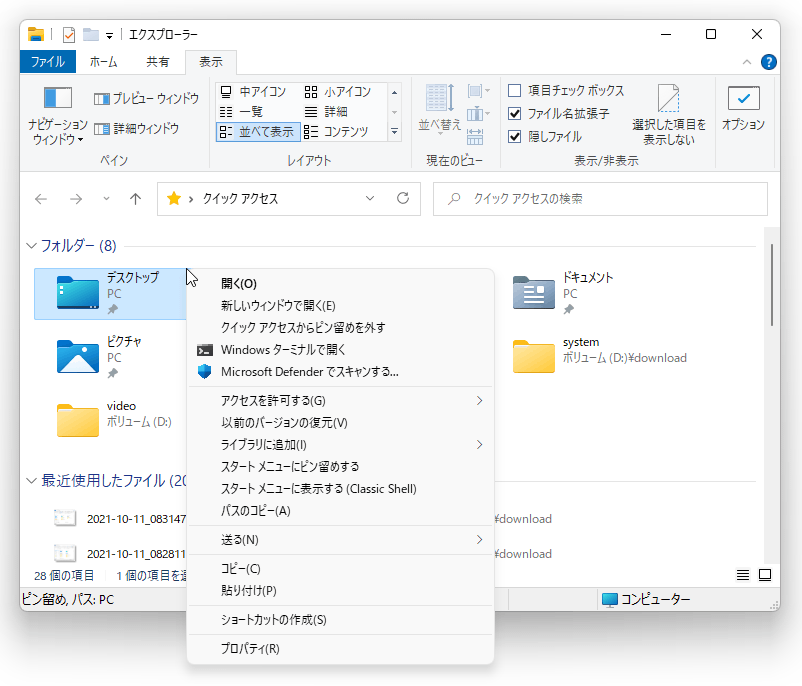This screenshot has height=686, width=802.
Task: Select the 表示 tab
Action: [x=211, y=62]
